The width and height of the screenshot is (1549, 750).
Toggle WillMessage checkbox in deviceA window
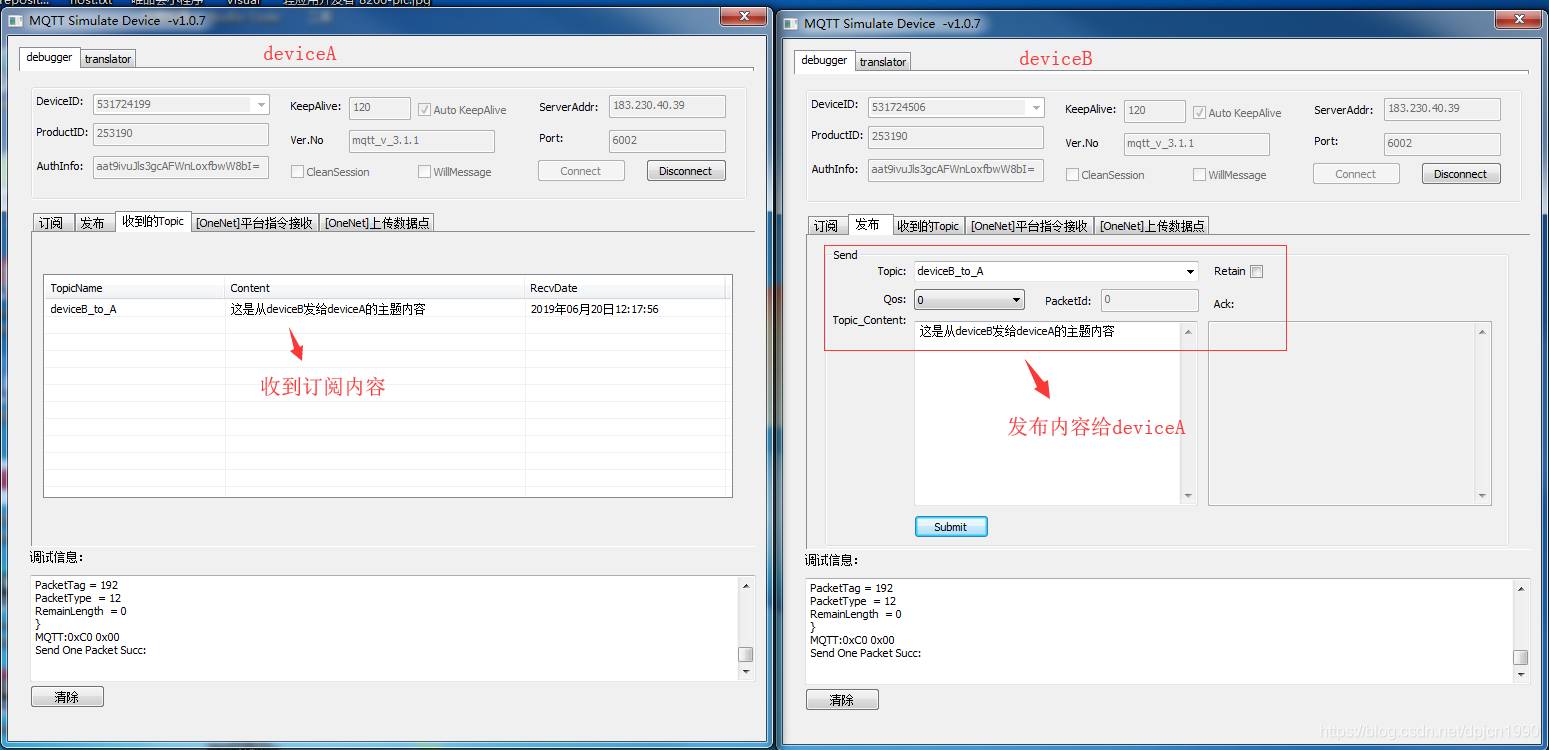(424, 172)
